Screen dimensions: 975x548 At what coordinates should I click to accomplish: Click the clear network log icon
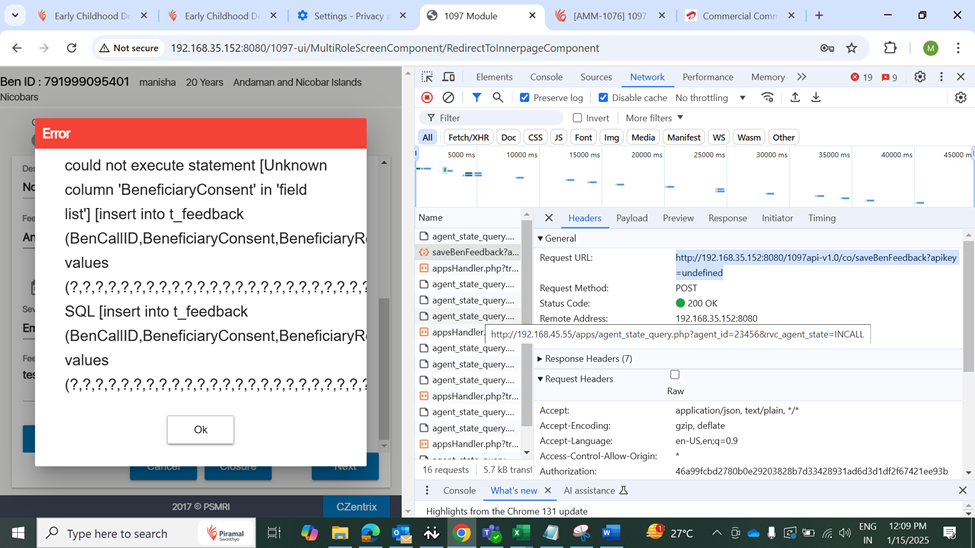[x=448, y=98]
